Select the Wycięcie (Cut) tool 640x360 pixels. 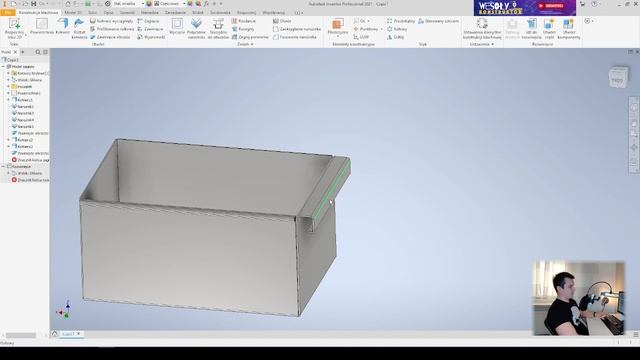point(177,27)
